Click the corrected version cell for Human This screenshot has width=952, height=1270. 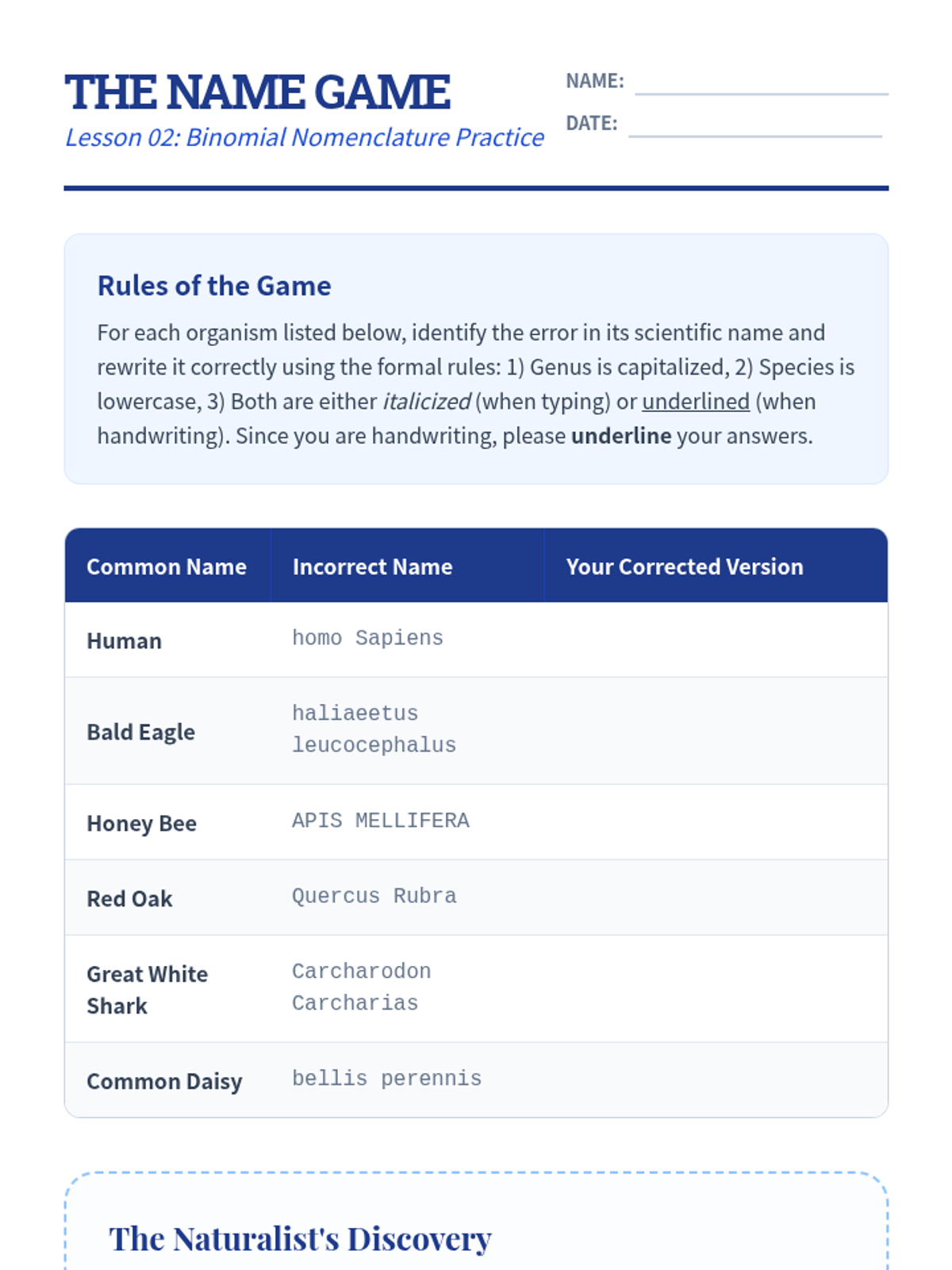click(x=715, y=640)
